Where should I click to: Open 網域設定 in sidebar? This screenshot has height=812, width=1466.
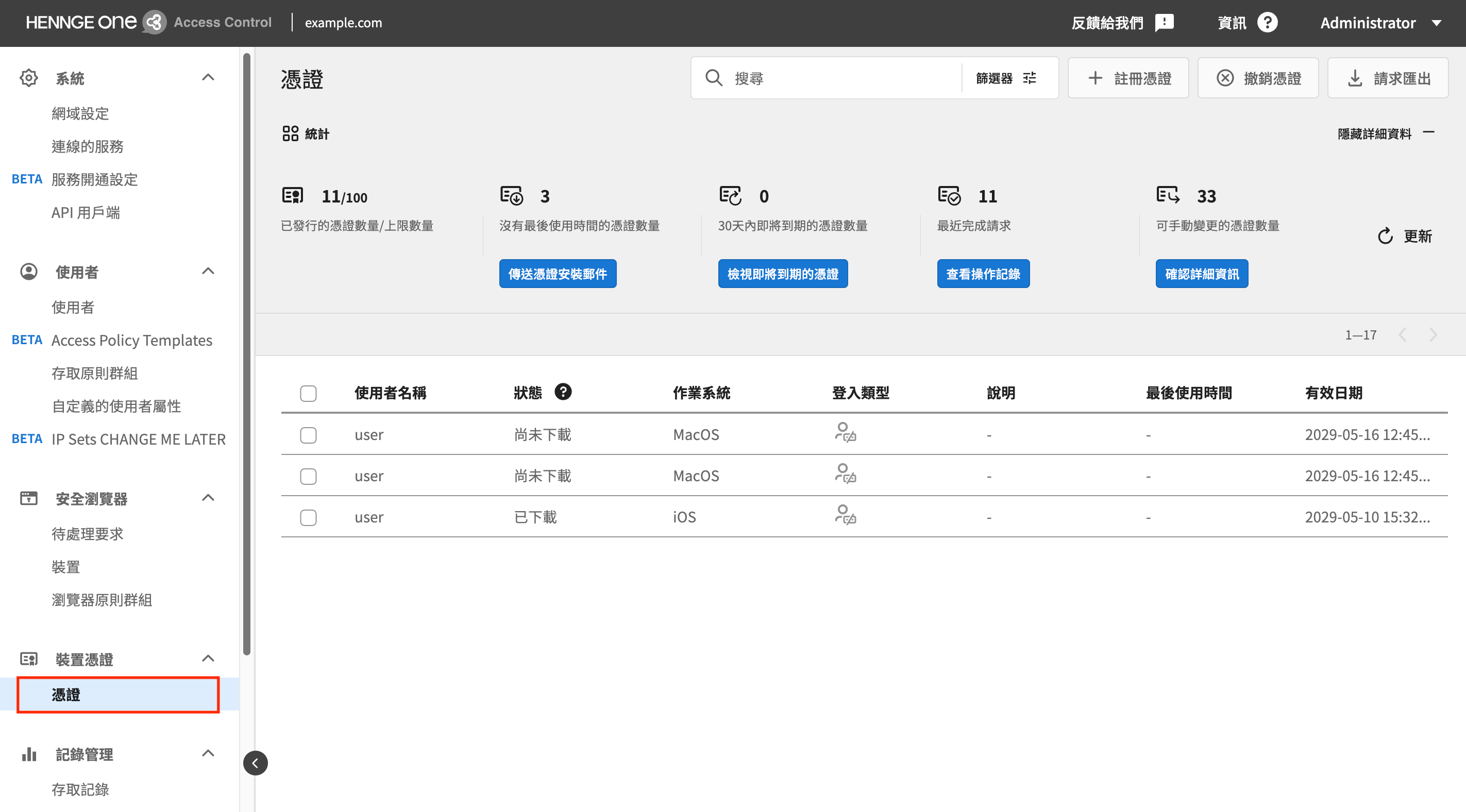coord(80,113)
